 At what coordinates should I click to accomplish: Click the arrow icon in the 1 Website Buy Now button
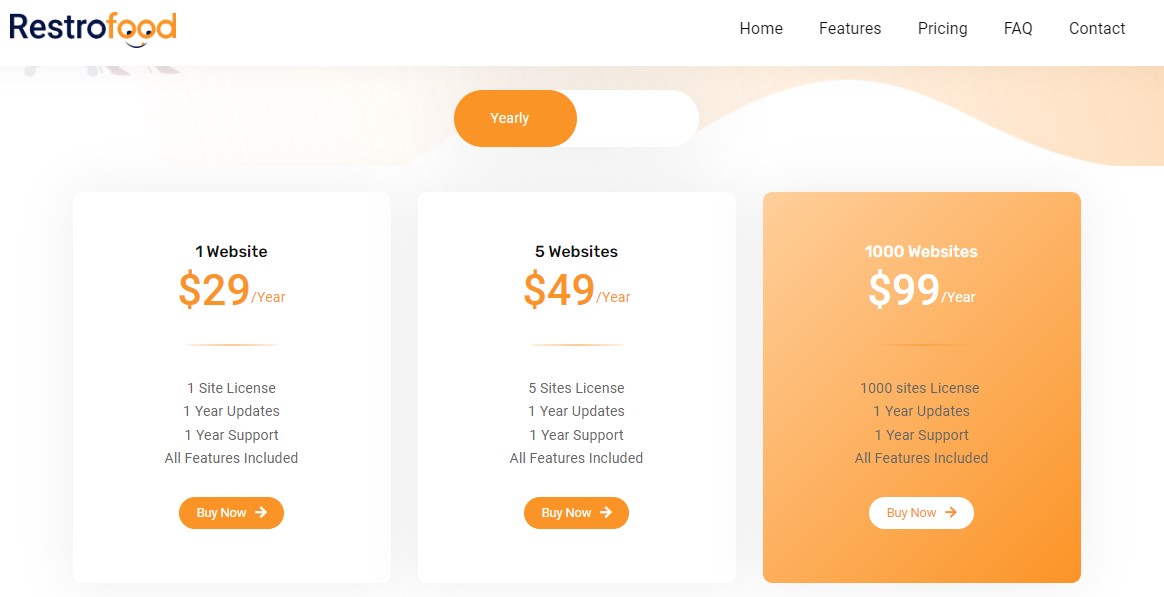(x=261, y=513)
